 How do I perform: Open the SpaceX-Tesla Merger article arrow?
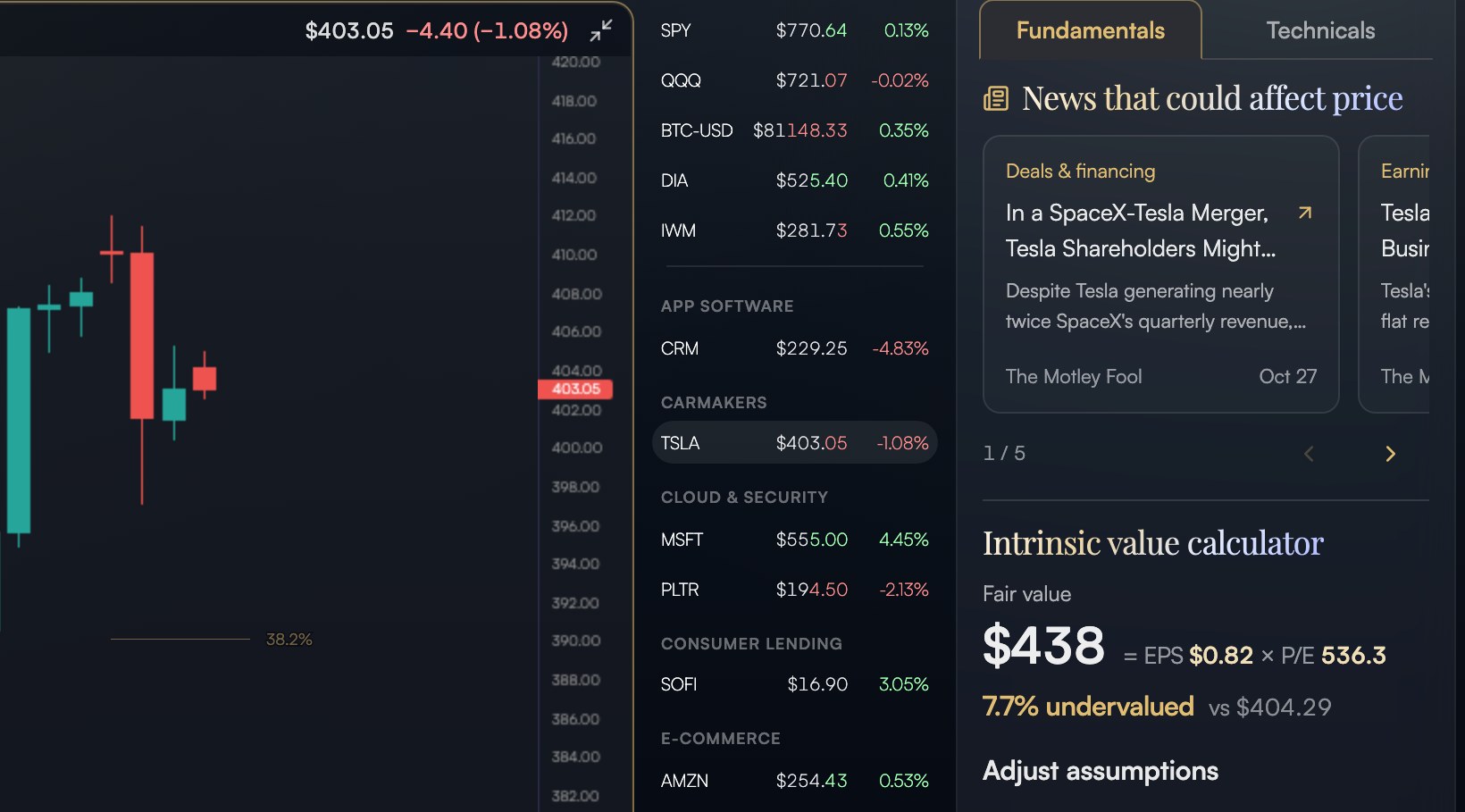point(1305,213)
